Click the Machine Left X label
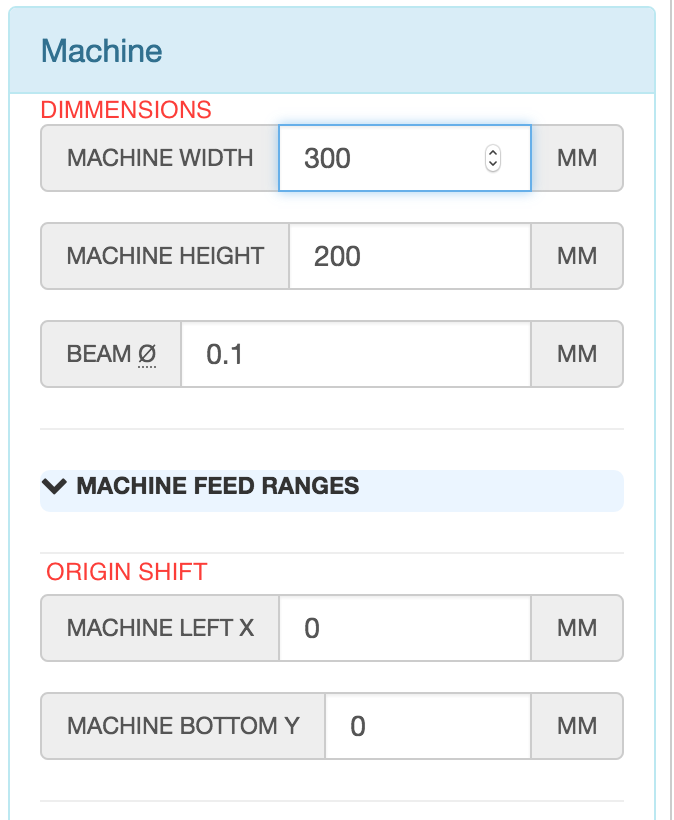The height and width of the screenshot is (820, 674). [x=160, y=628]
